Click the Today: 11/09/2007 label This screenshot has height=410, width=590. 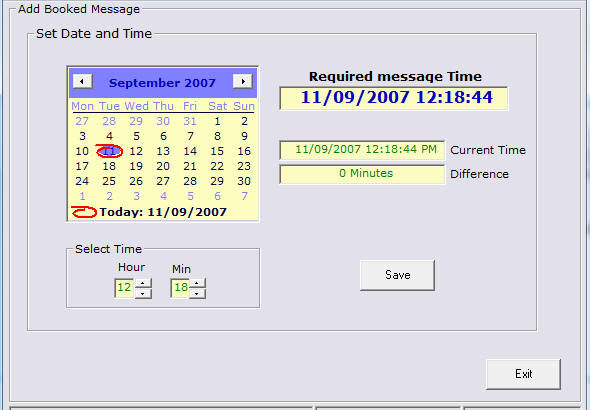pos(163,212)
